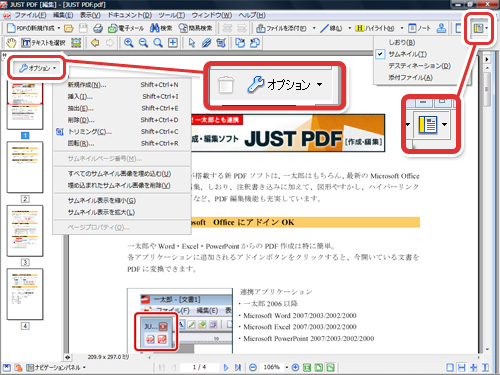Click the save disk icon
This screenshot has height=375, width=500.
(83, 28)
